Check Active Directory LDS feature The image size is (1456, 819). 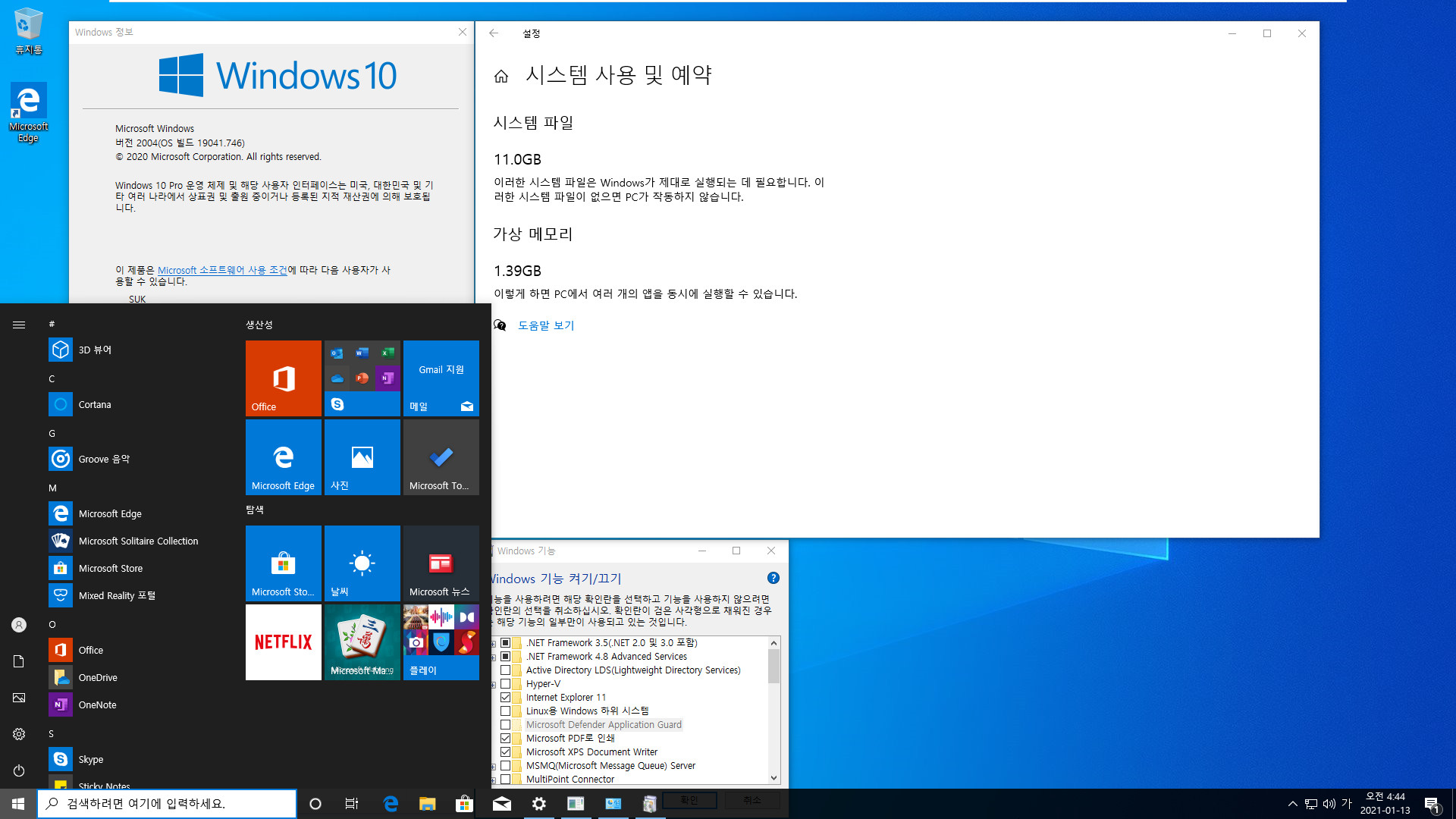505,670
